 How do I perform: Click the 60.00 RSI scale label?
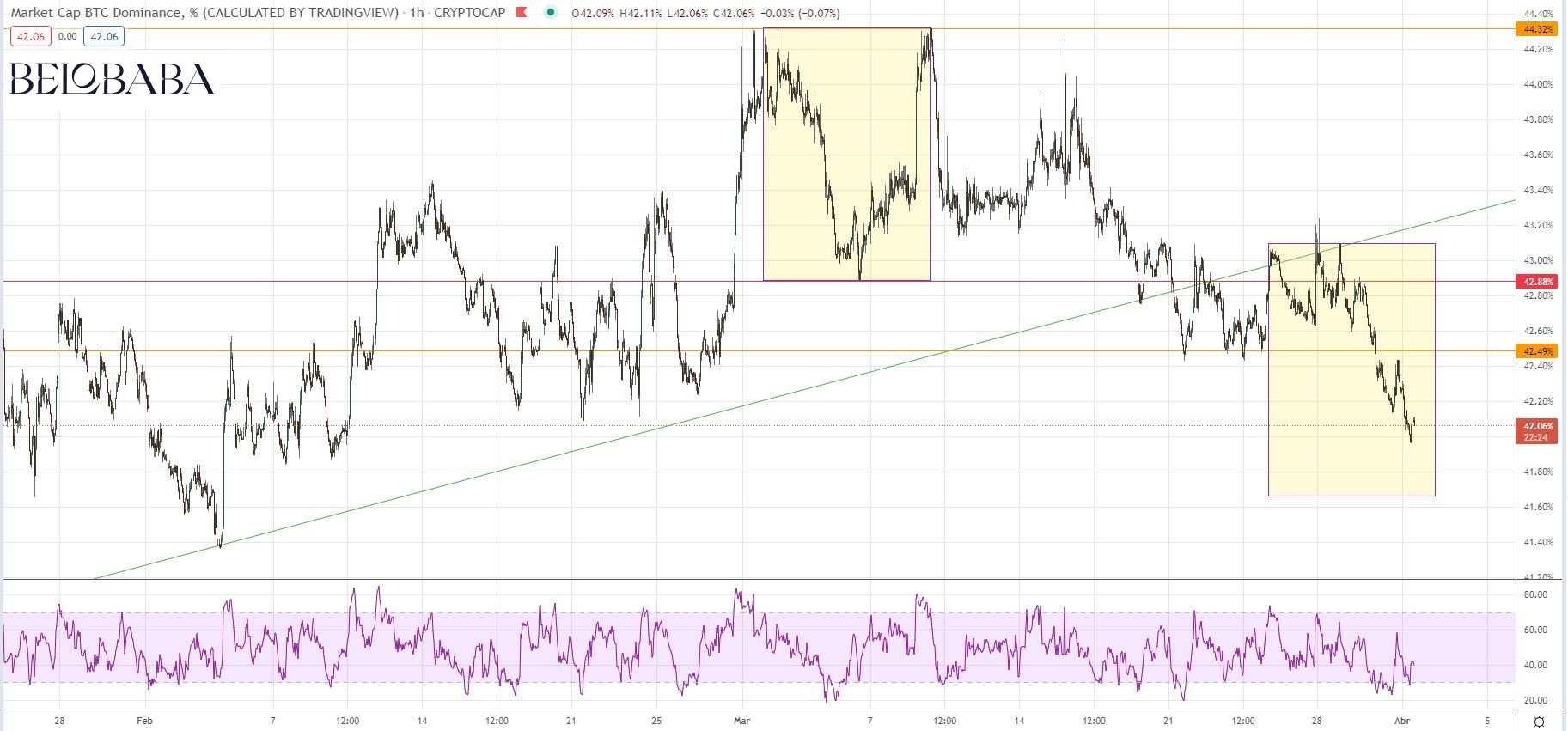1535,630
